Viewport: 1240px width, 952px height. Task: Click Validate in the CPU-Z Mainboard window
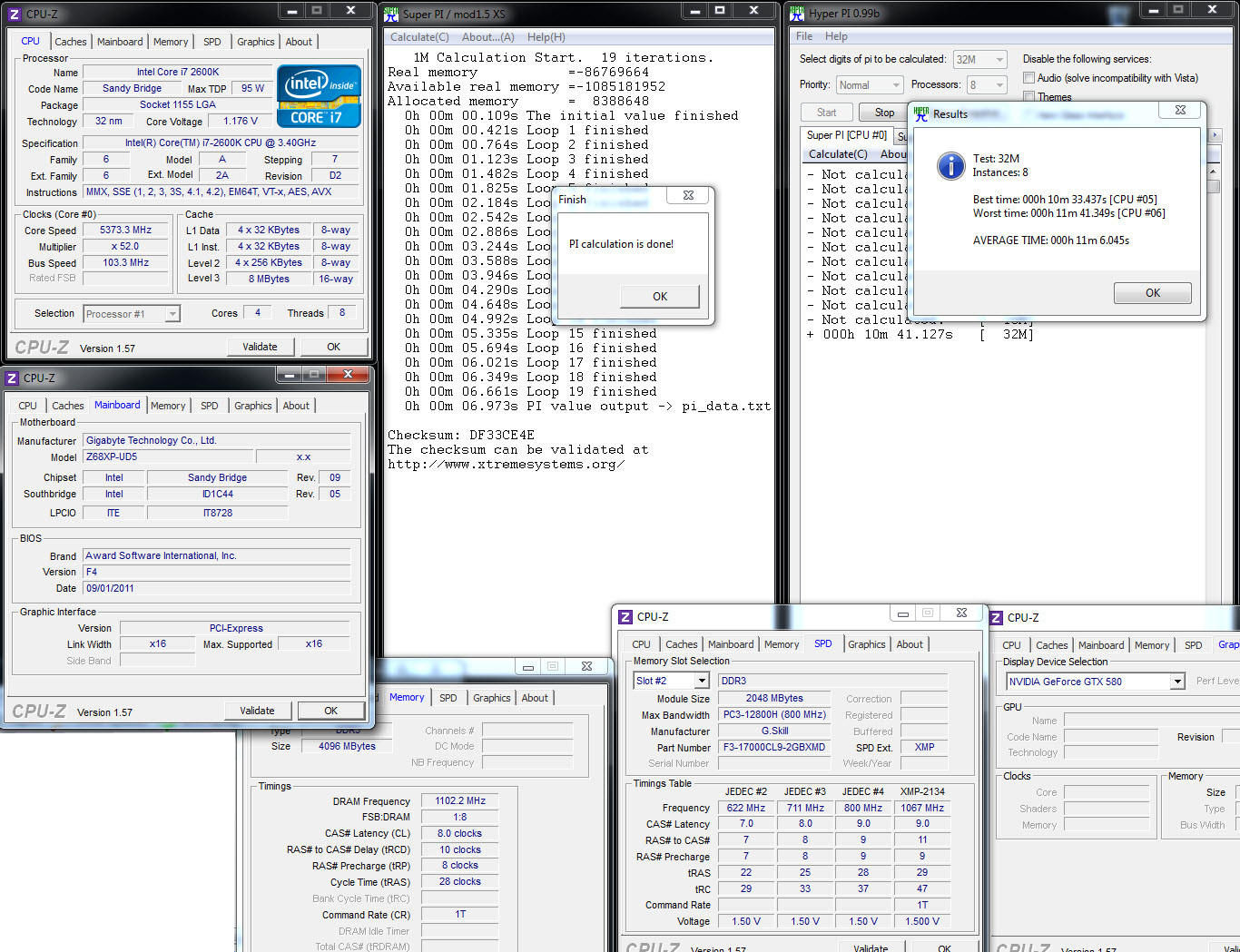[257, 711]
